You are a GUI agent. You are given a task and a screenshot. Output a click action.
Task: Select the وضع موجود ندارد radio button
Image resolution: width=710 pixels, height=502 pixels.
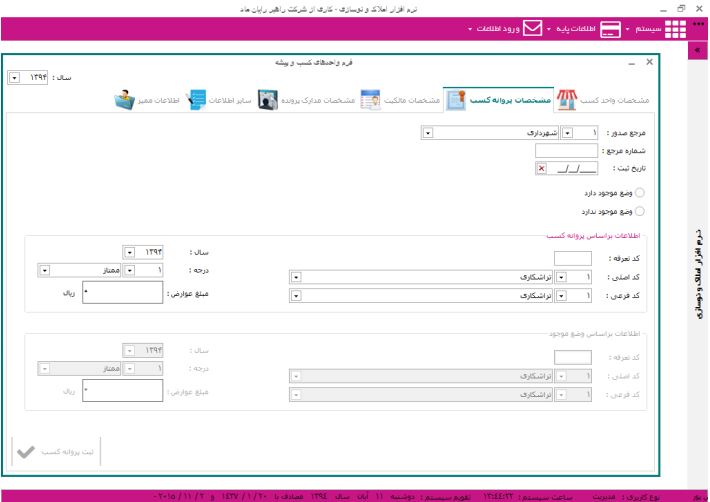coord(640,211)
